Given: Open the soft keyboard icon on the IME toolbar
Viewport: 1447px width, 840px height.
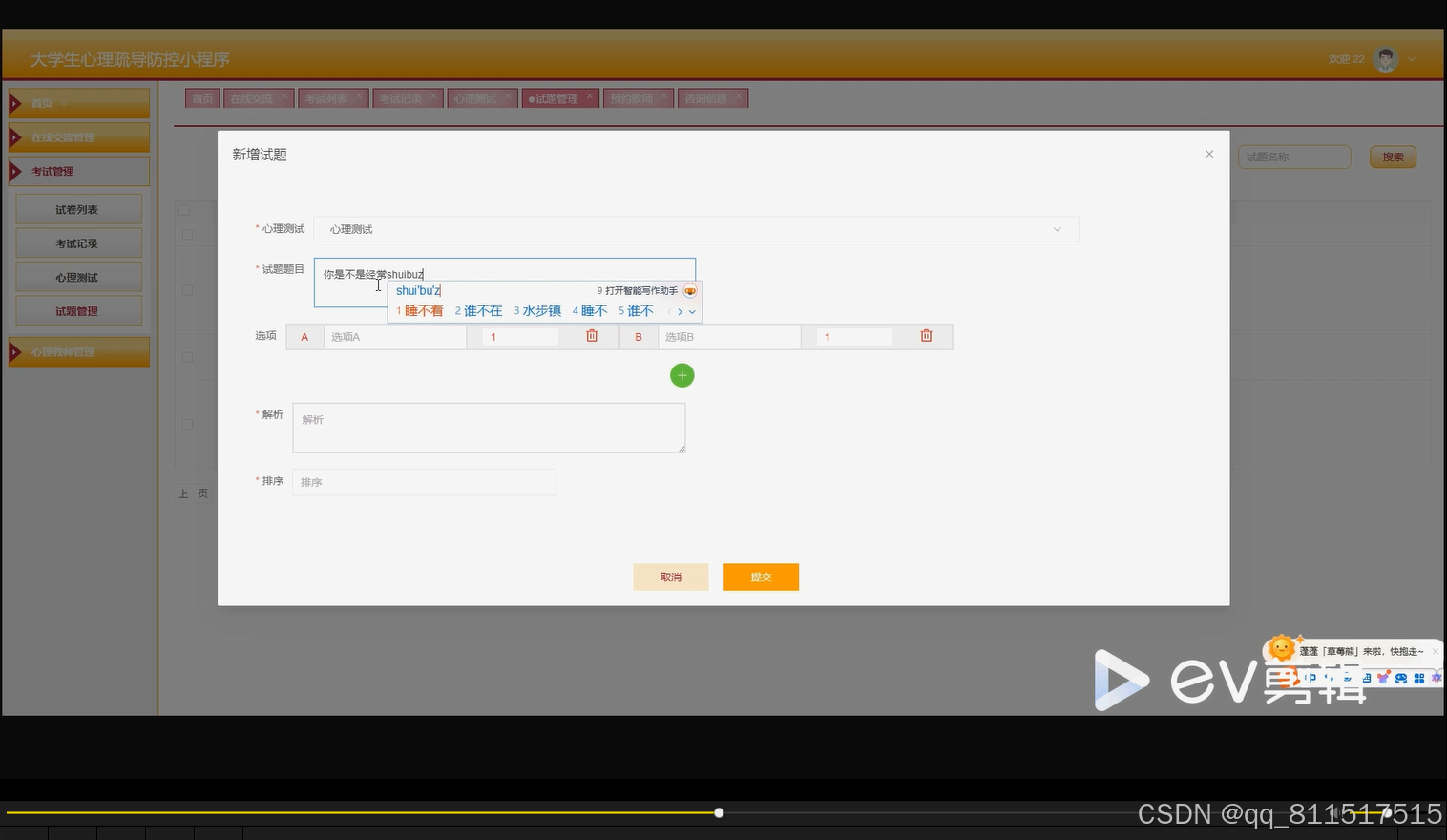Looking at the screenshot, I should coord(1366,678).
